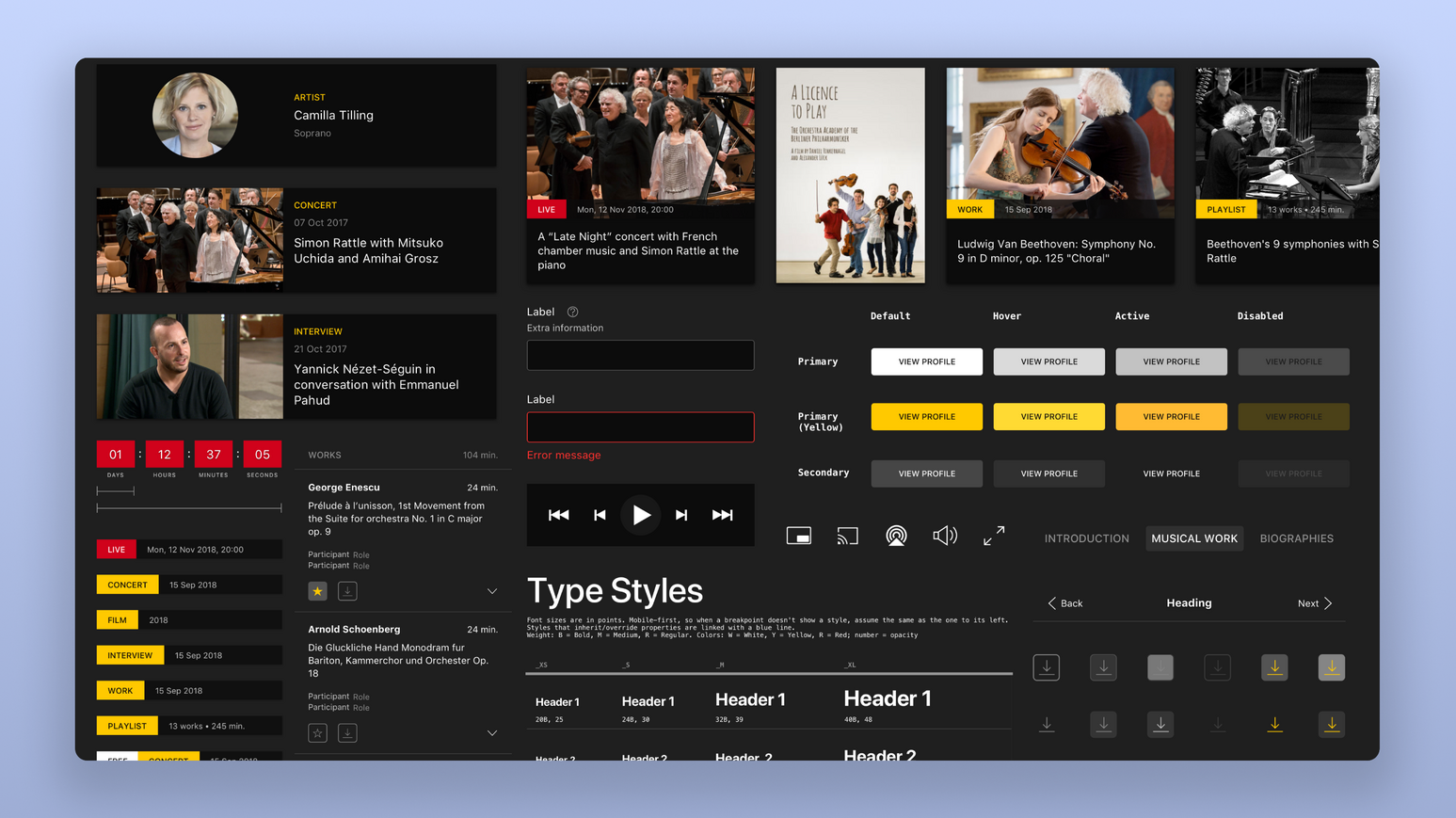Jump back to the previous track
1456x818 pixels.
pos(600,515)
